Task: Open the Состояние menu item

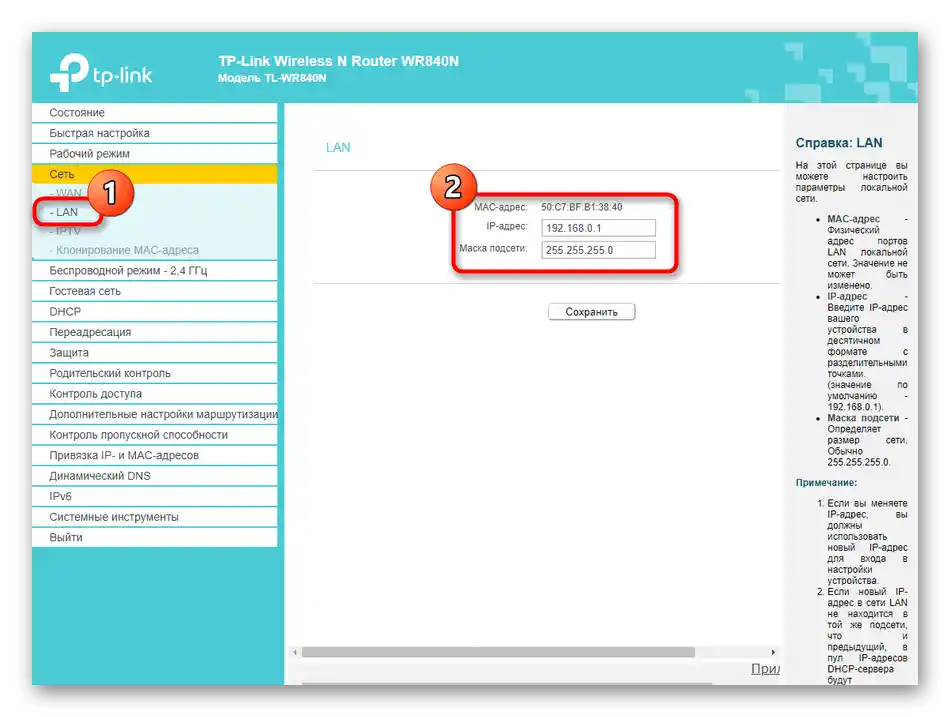Action: [x=155, y=113]
